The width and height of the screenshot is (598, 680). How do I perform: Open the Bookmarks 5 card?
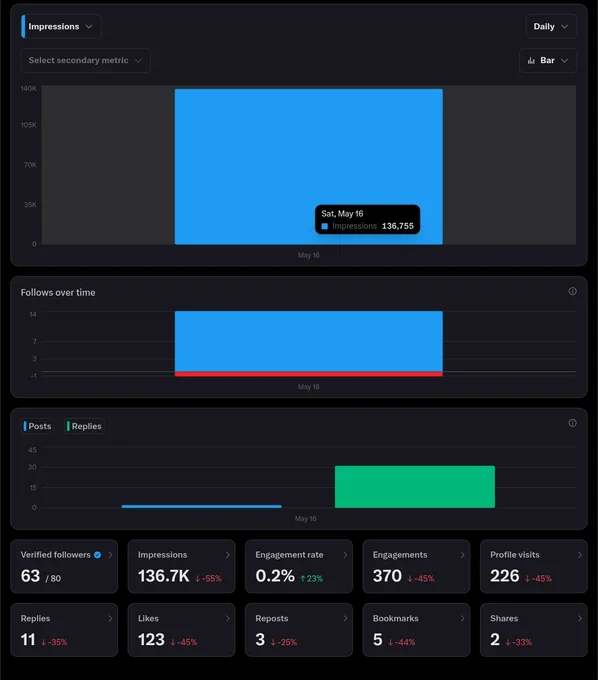pyautogui.click(x=416, y=630)
